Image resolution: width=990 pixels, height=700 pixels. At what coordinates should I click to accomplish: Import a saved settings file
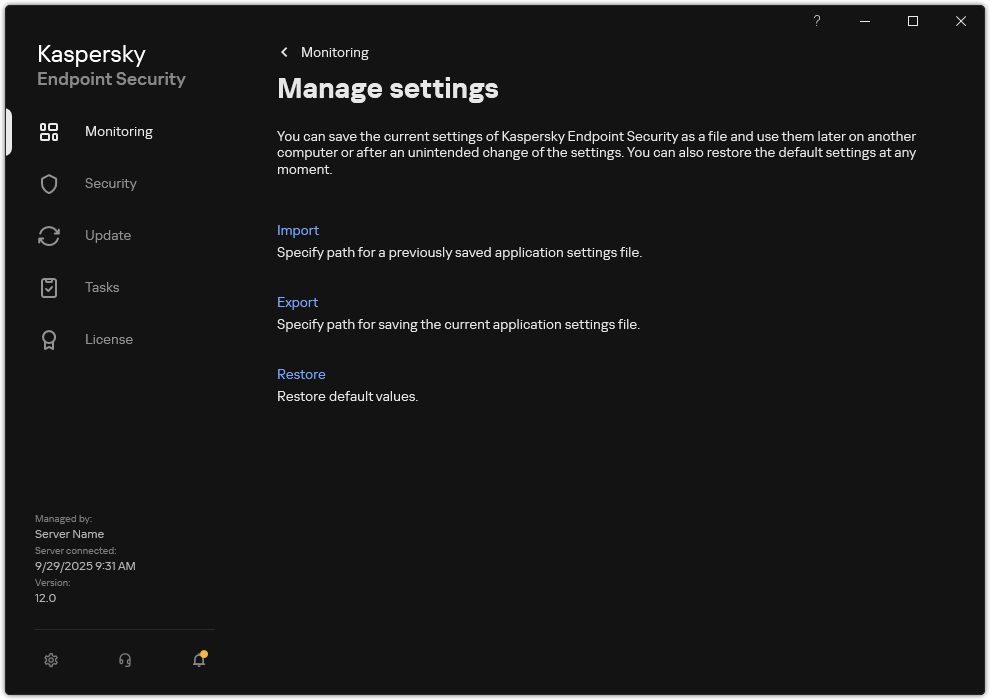click(x=298, y=230)
